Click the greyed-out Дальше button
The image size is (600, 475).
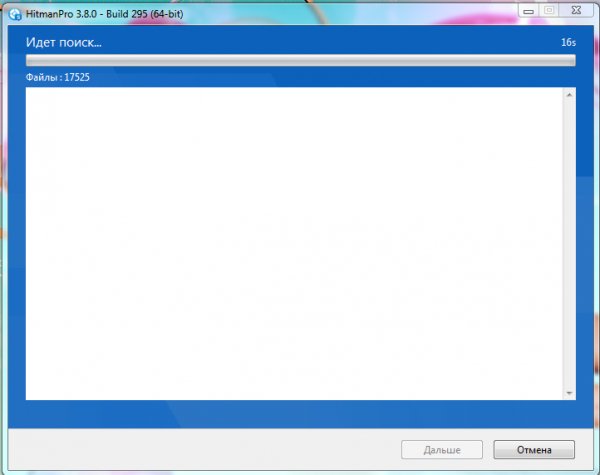click(442, 449)
